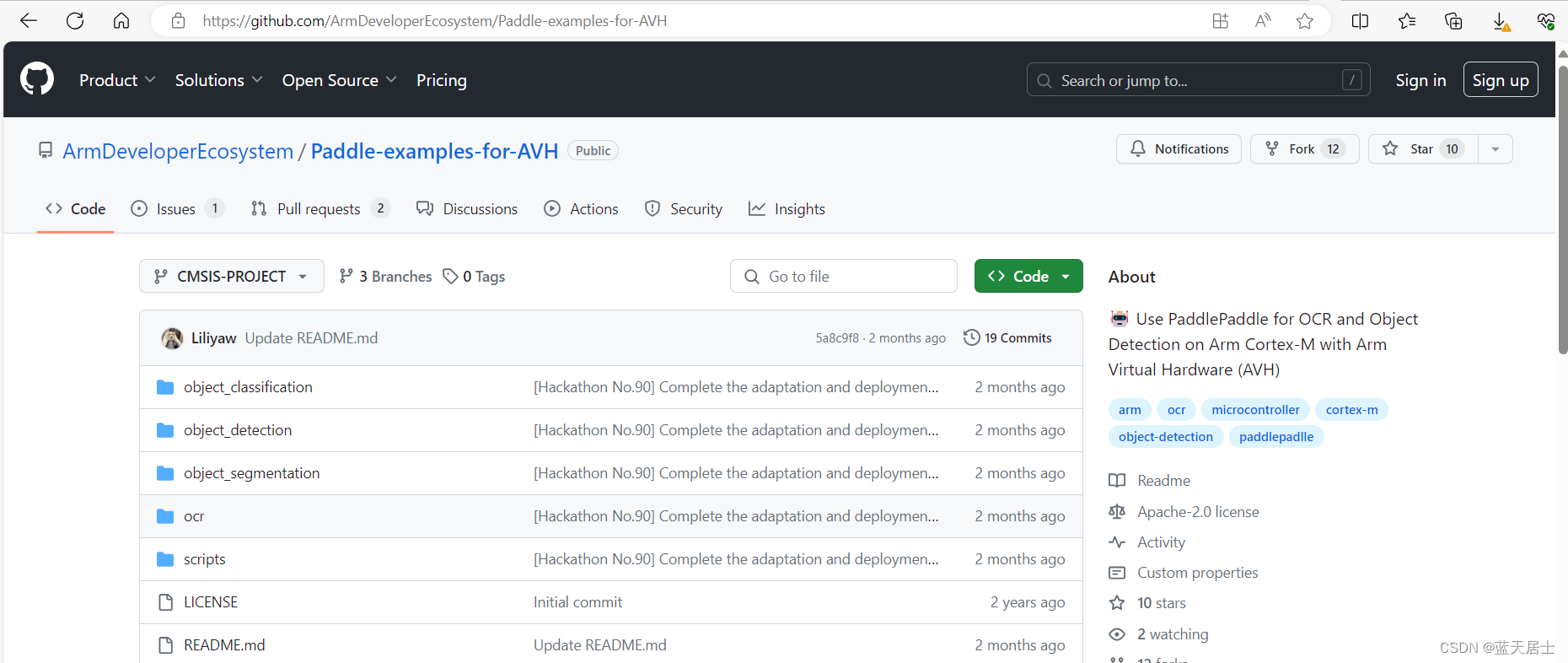Click the Sign in link
1568x663 pixels.
(x=1420, y=80)
